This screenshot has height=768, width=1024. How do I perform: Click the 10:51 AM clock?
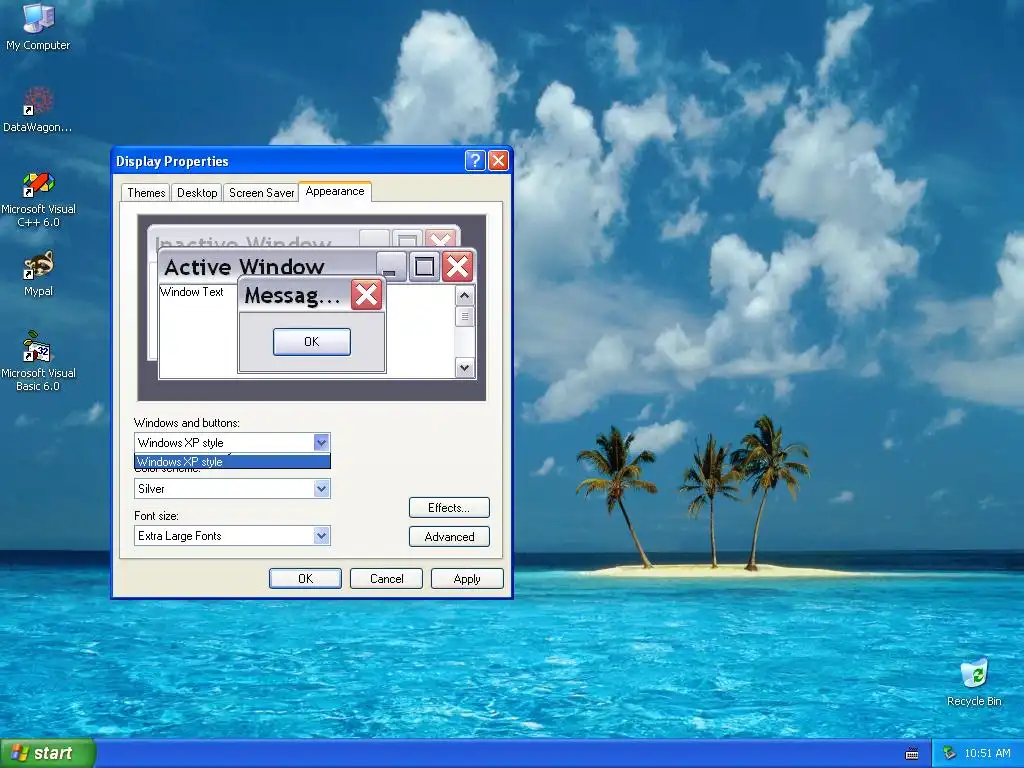pos(987,753)
